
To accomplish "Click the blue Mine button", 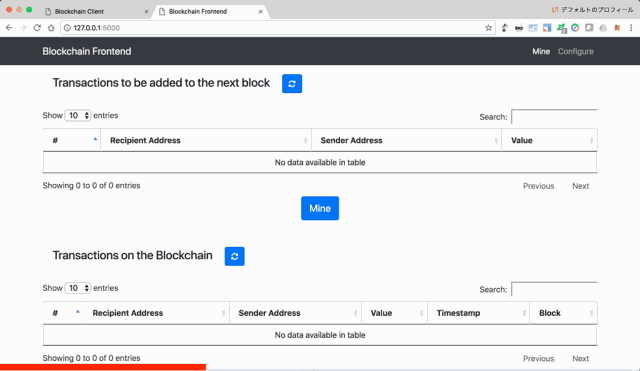I will click(320, 208).
